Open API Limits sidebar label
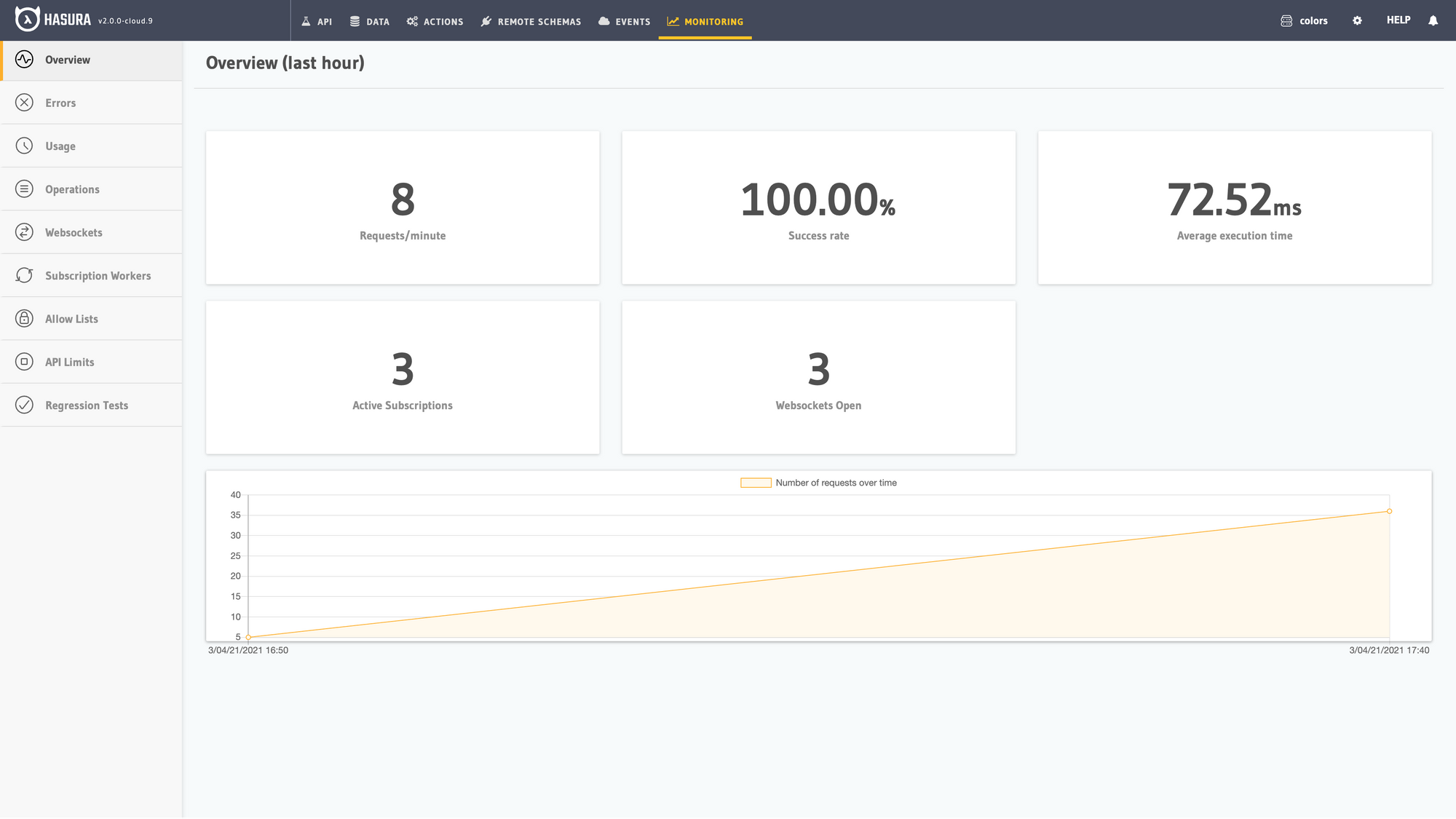This screenshot has width=1456, height=819. tap(70, 362)
